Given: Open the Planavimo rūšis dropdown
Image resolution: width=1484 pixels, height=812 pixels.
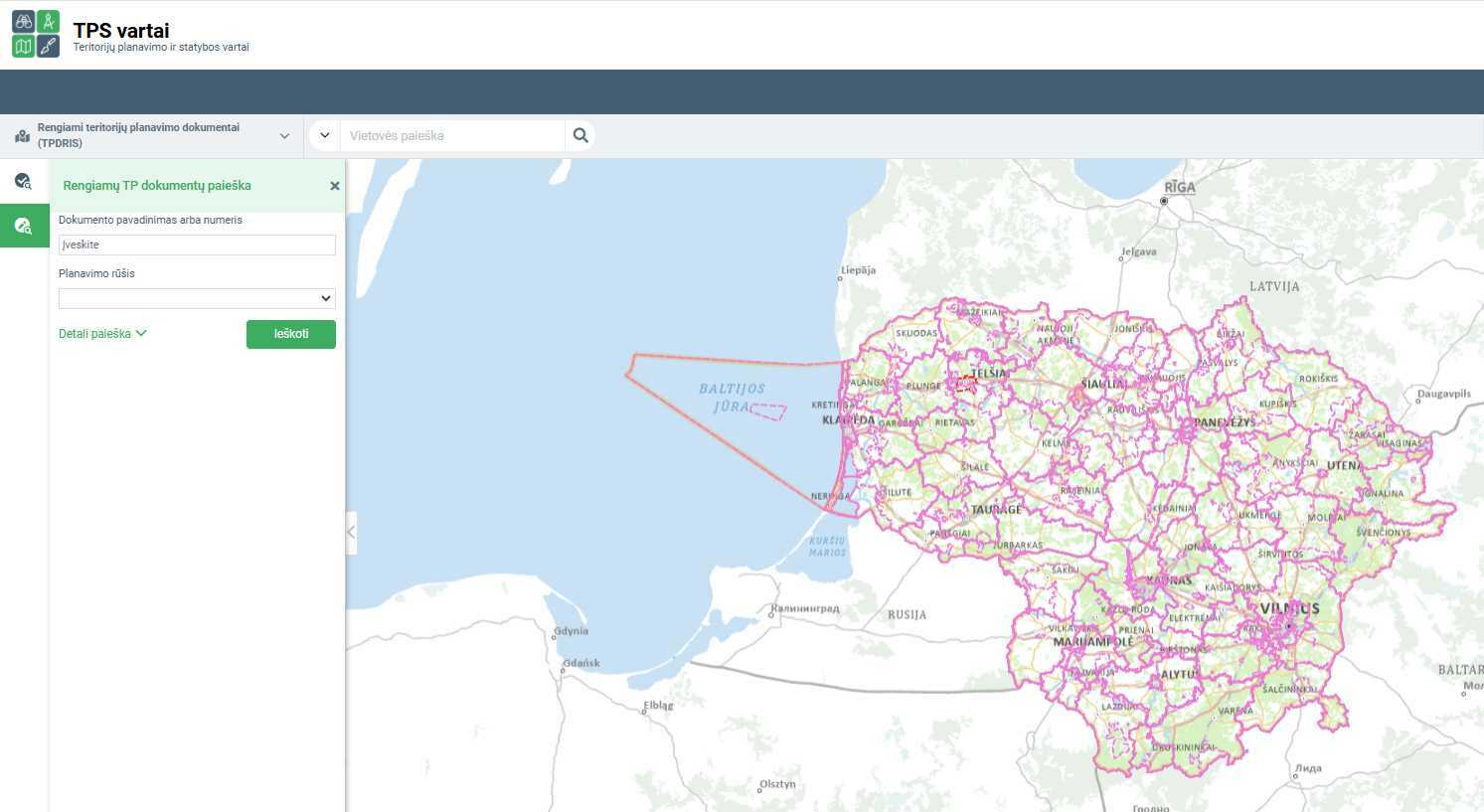Looking at the screenshot, I should click(197, 298).
